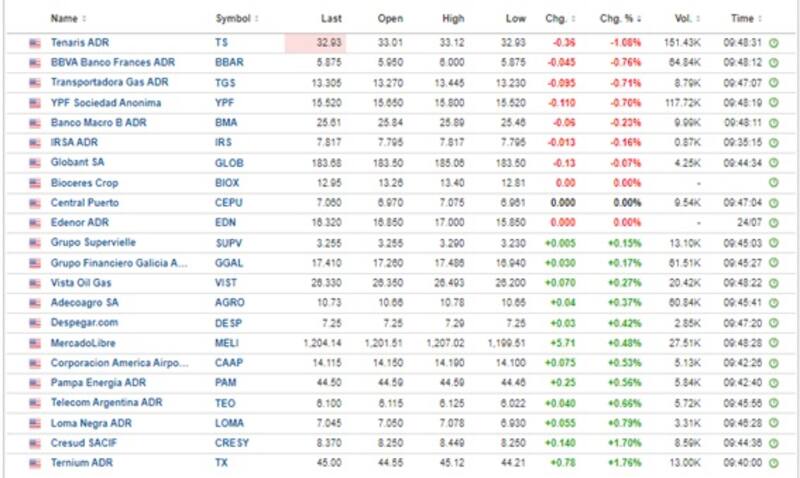Click the clock icon in Despegar.com row
This screenshot has width=800, height=478.
[x=773, y=323]
